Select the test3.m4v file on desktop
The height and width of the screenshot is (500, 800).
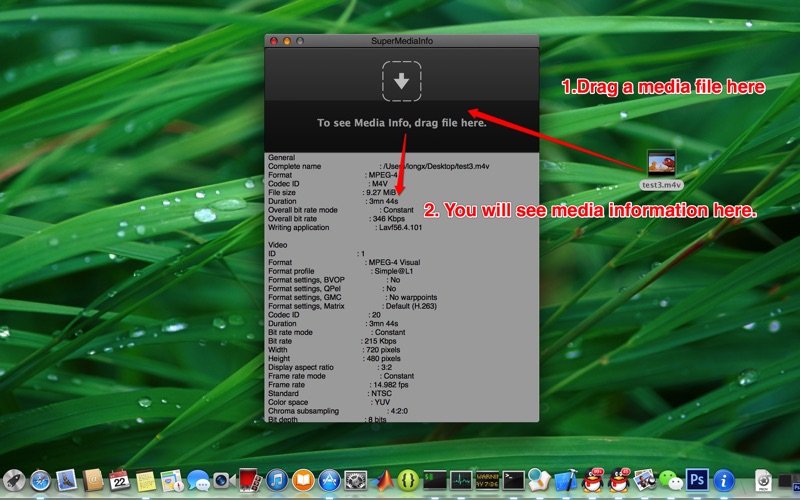click(x=661, y=169)
